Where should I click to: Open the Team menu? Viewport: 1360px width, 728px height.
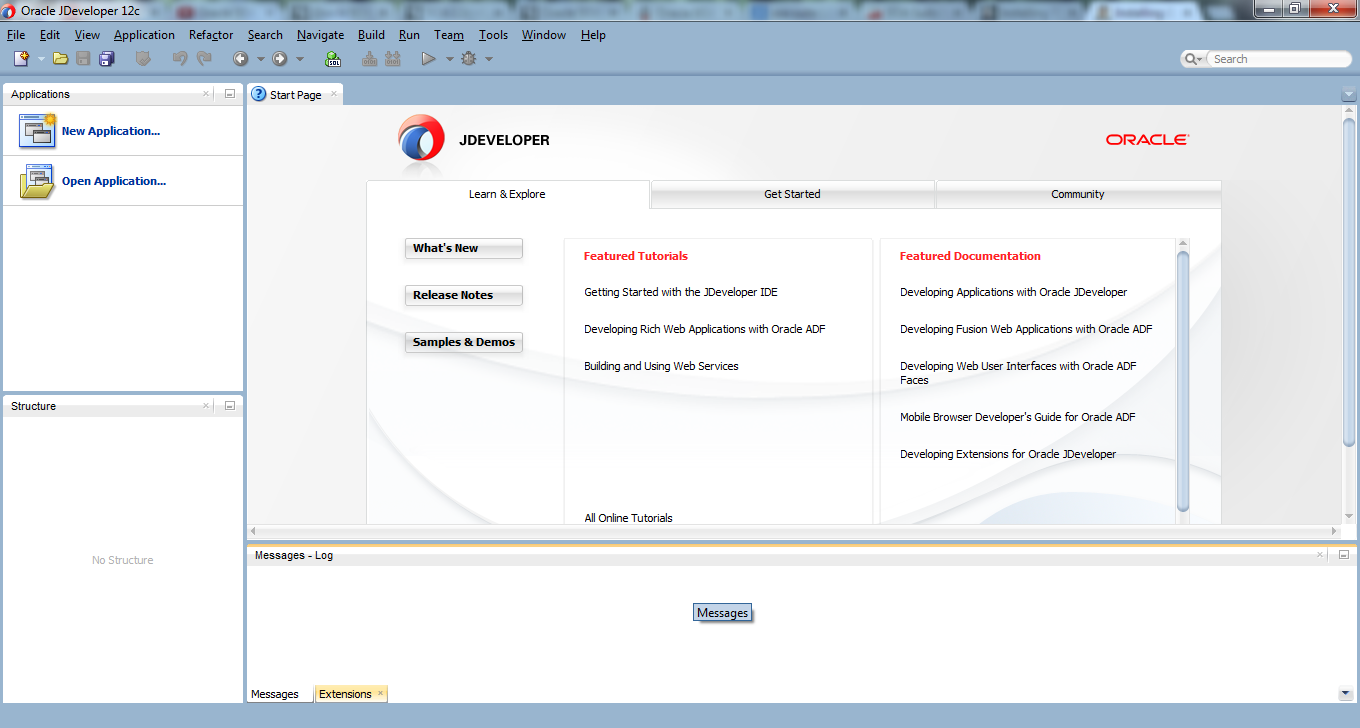pos(449,35)
